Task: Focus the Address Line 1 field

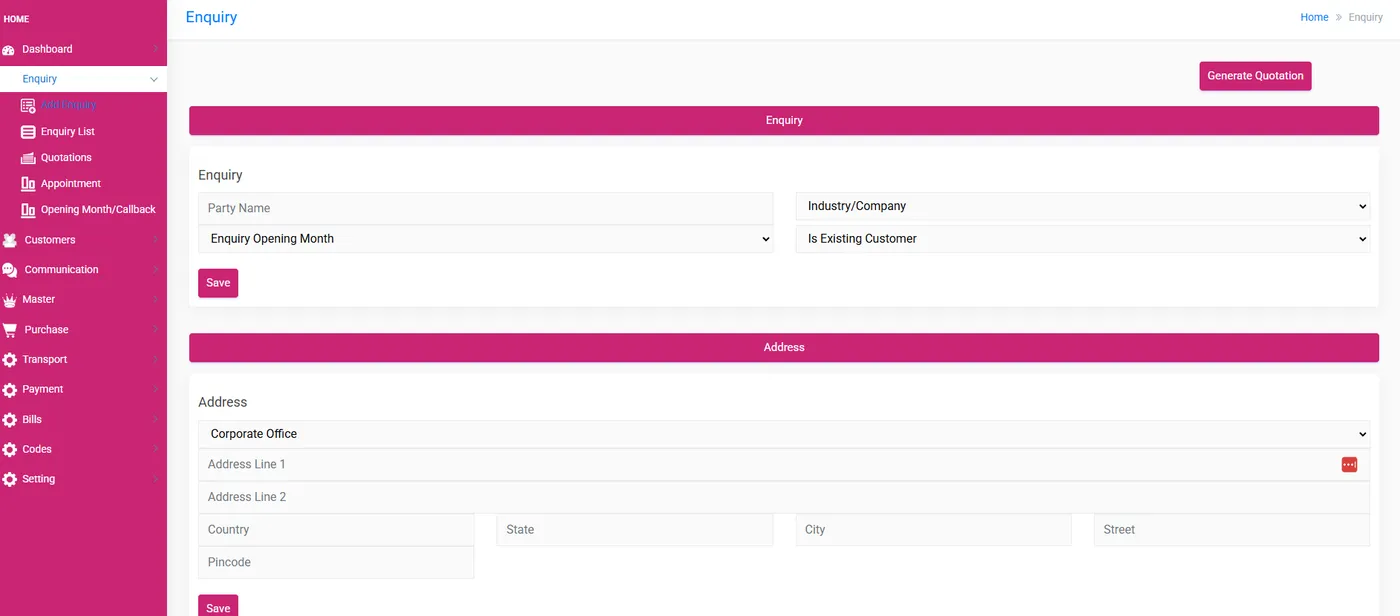Action: [x=784, y=465]
